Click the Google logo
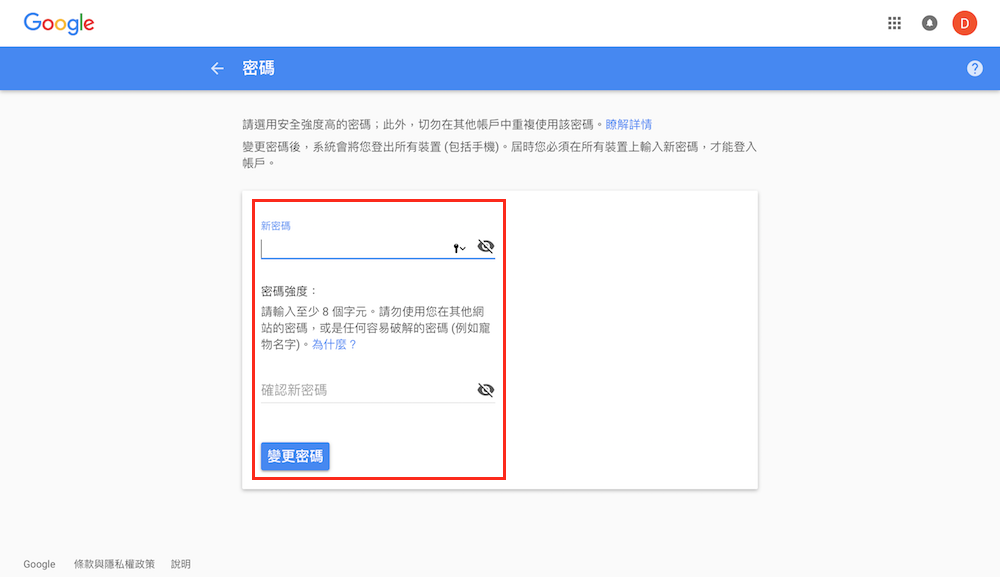 (x=59, y=24)
